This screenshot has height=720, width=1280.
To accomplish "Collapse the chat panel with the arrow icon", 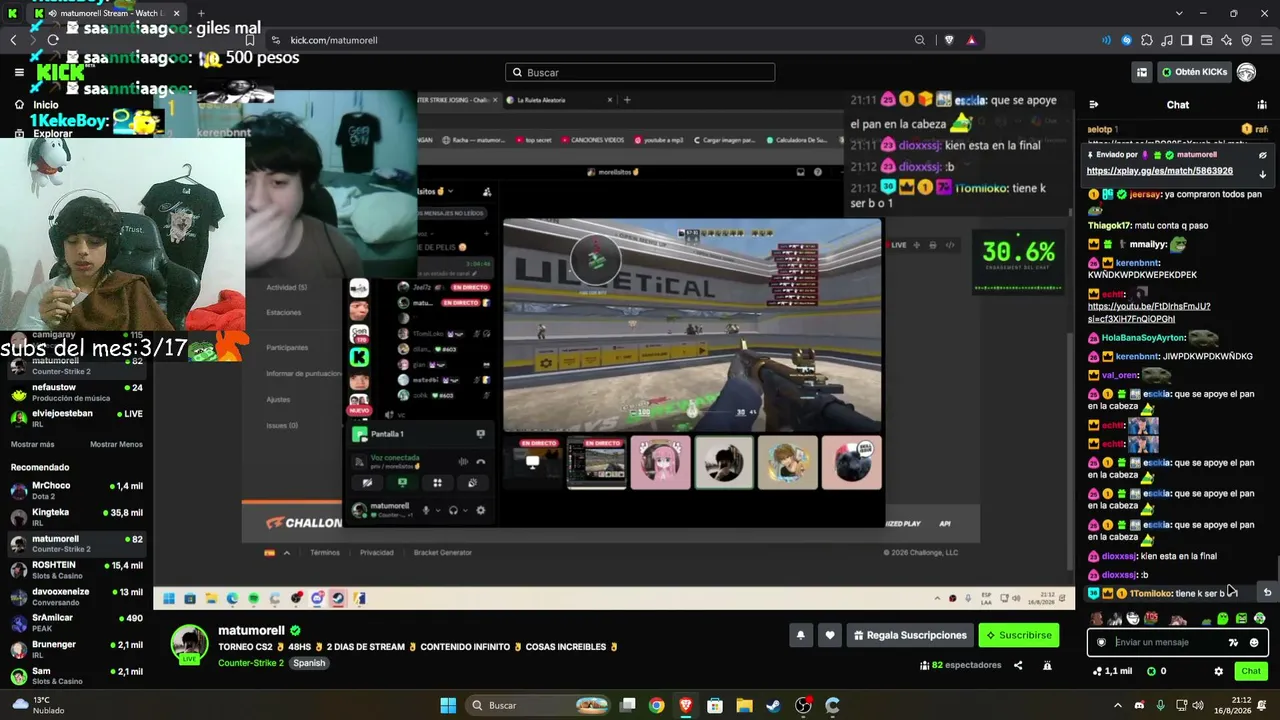I will click(x=1093, y=104).
